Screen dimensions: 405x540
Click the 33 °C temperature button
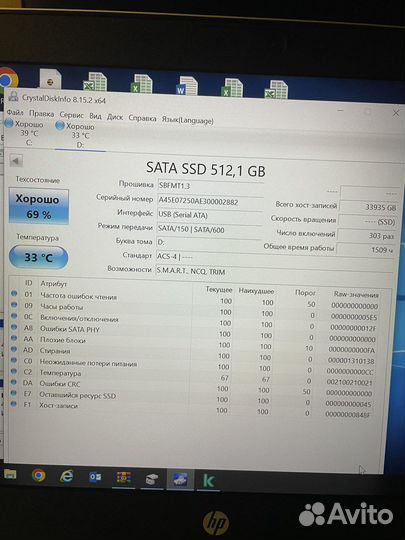[x=39, y=257]
